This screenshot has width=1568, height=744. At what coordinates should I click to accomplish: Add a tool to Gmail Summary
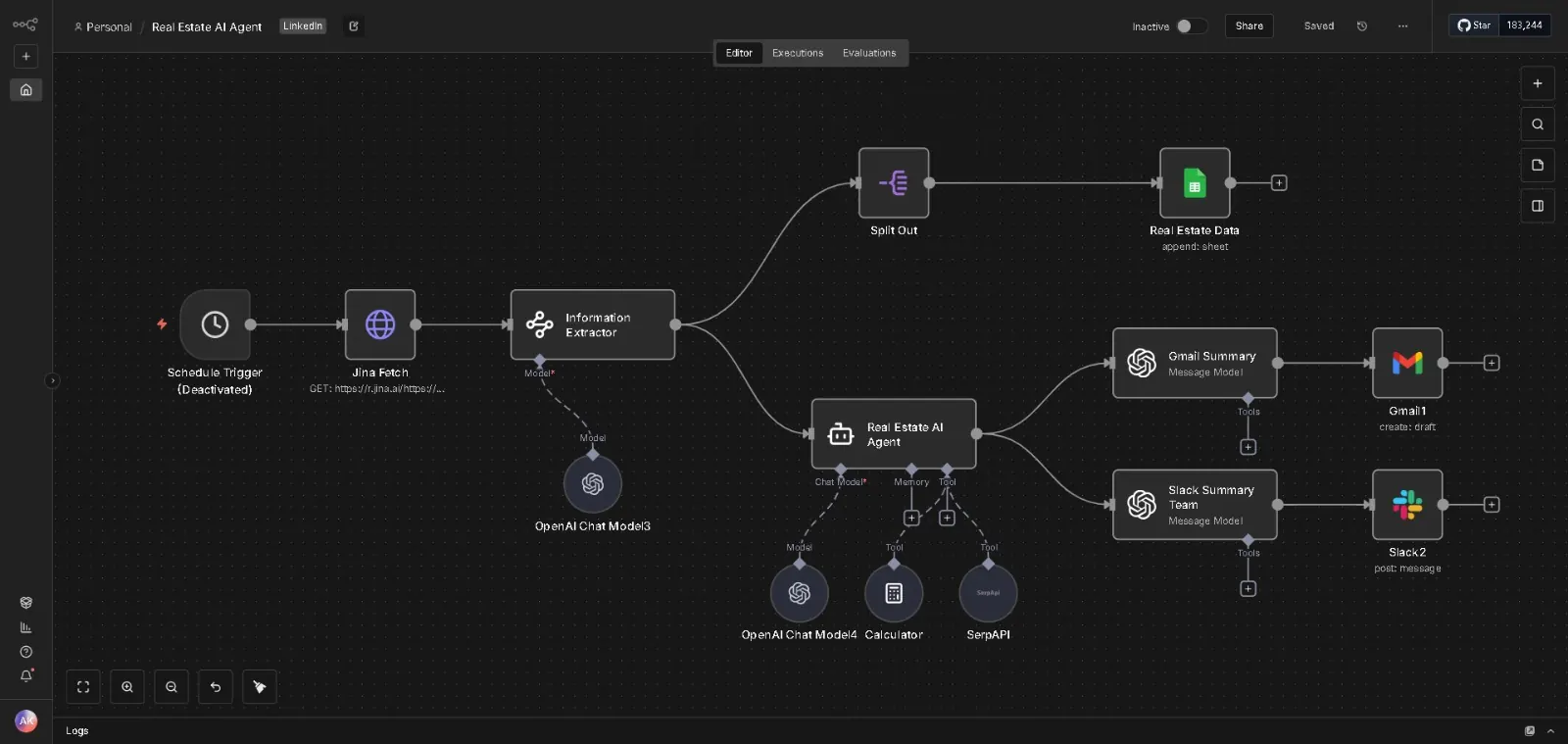[x=1248, y=448]
